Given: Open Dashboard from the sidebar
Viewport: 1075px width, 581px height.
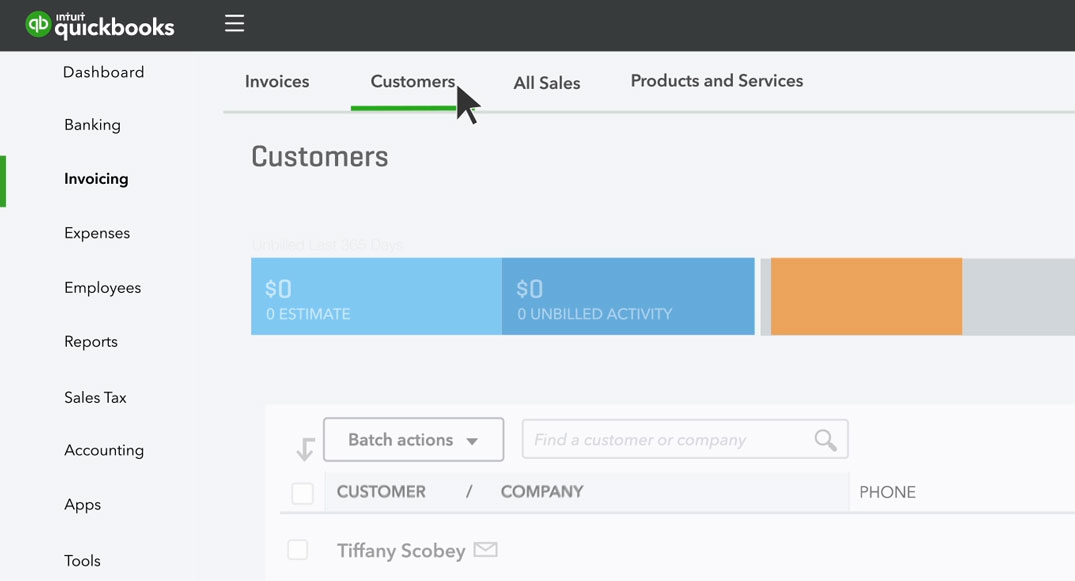Looking at the screenshot, I should [103, 72].
